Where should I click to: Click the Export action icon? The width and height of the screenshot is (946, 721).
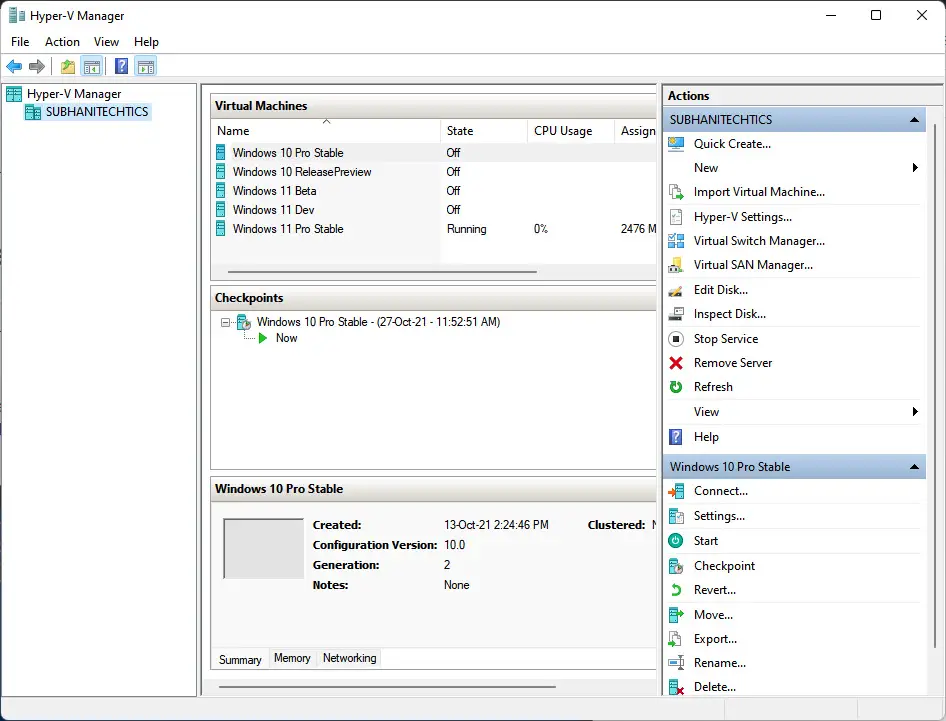pyautogui.click(x=676, y=639)
